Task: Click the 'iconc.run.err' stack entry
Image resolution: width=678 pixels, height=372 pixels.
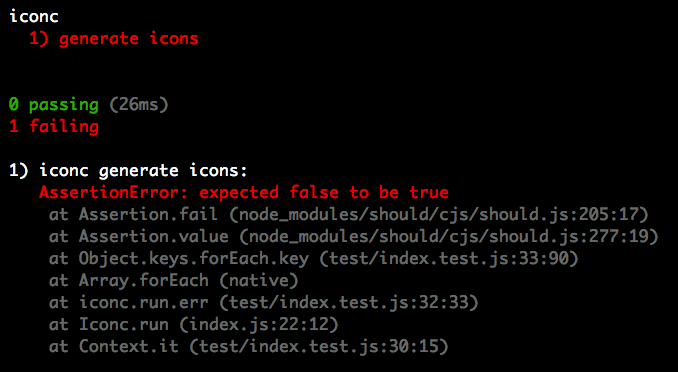Action: 144,302
